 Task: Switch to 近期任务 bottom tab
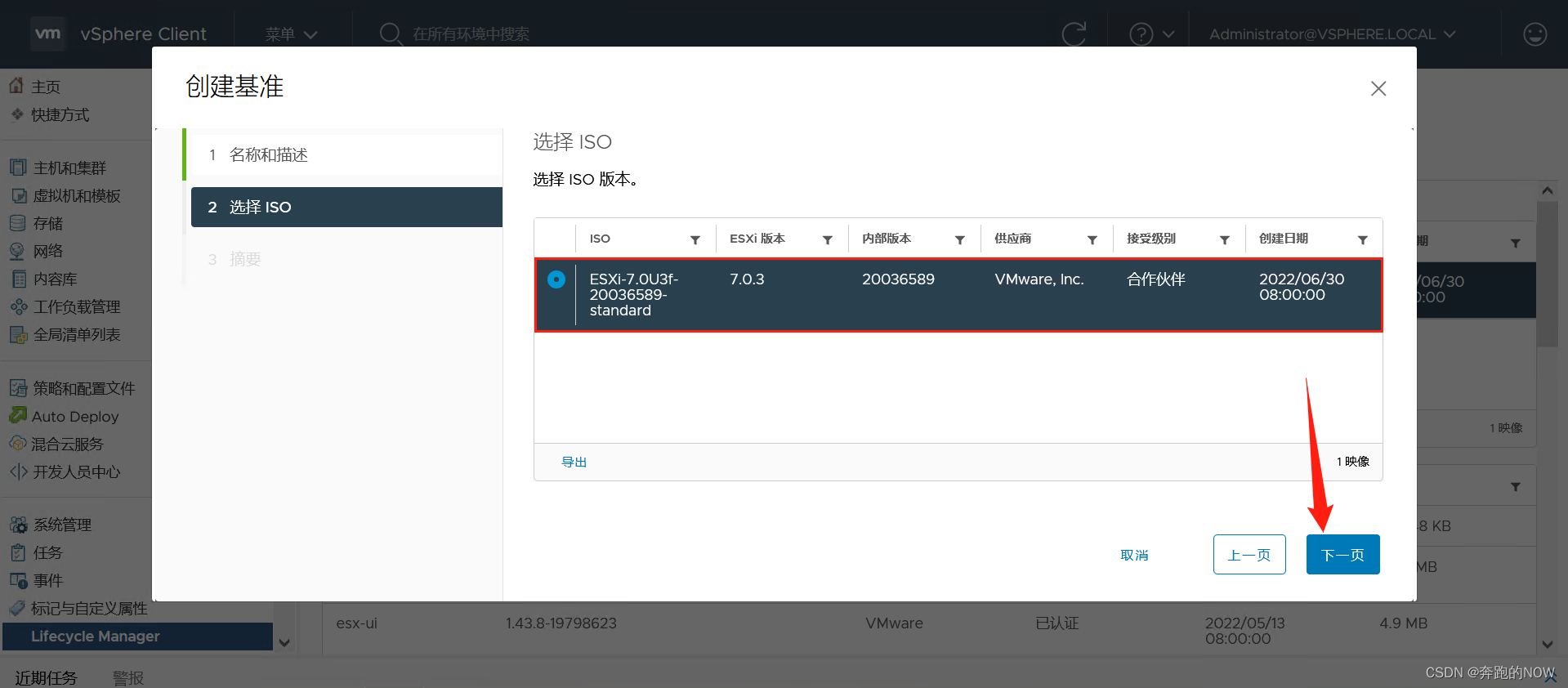click(x=46, y=677)
